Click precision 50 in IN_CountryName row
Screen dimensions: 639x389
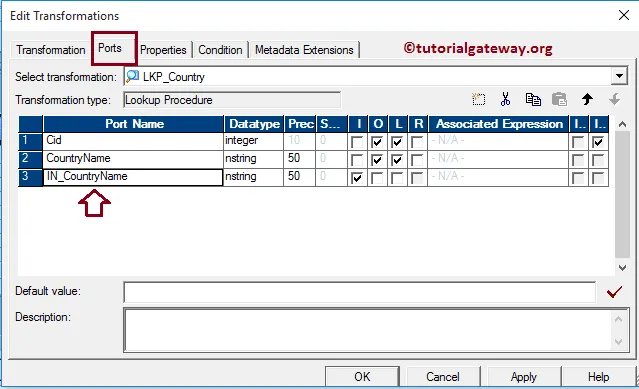(300, 177)
